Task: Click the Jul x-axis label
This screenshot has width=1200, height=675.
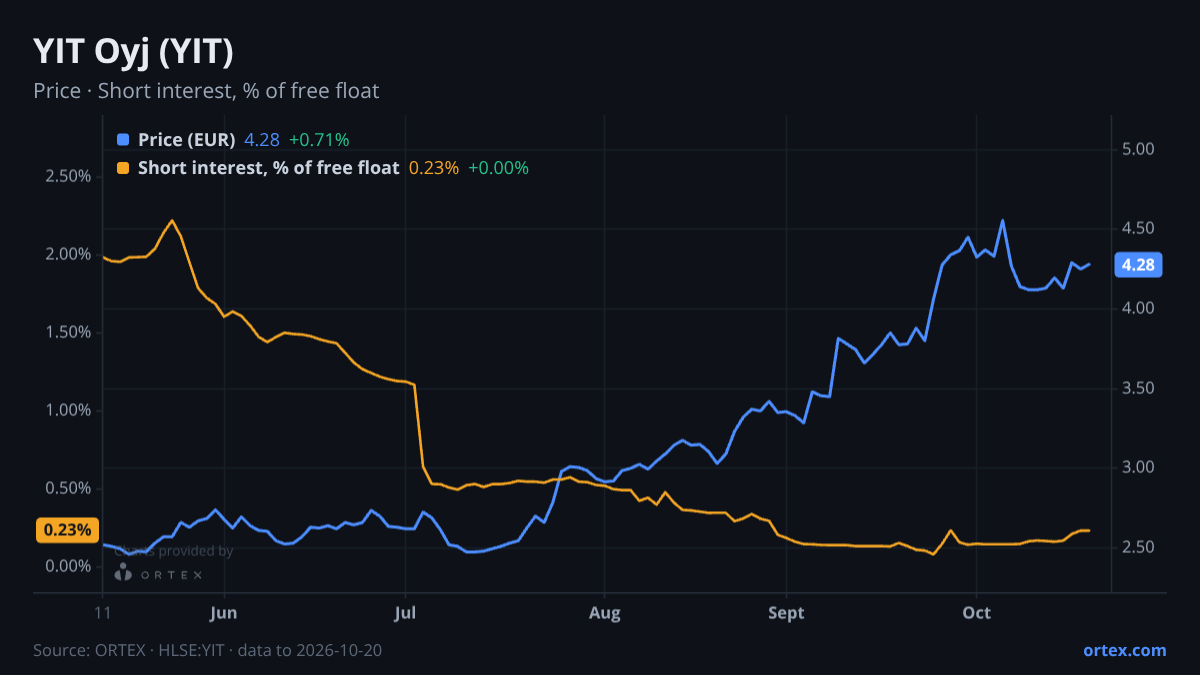Action: click(x=405, y=612)
